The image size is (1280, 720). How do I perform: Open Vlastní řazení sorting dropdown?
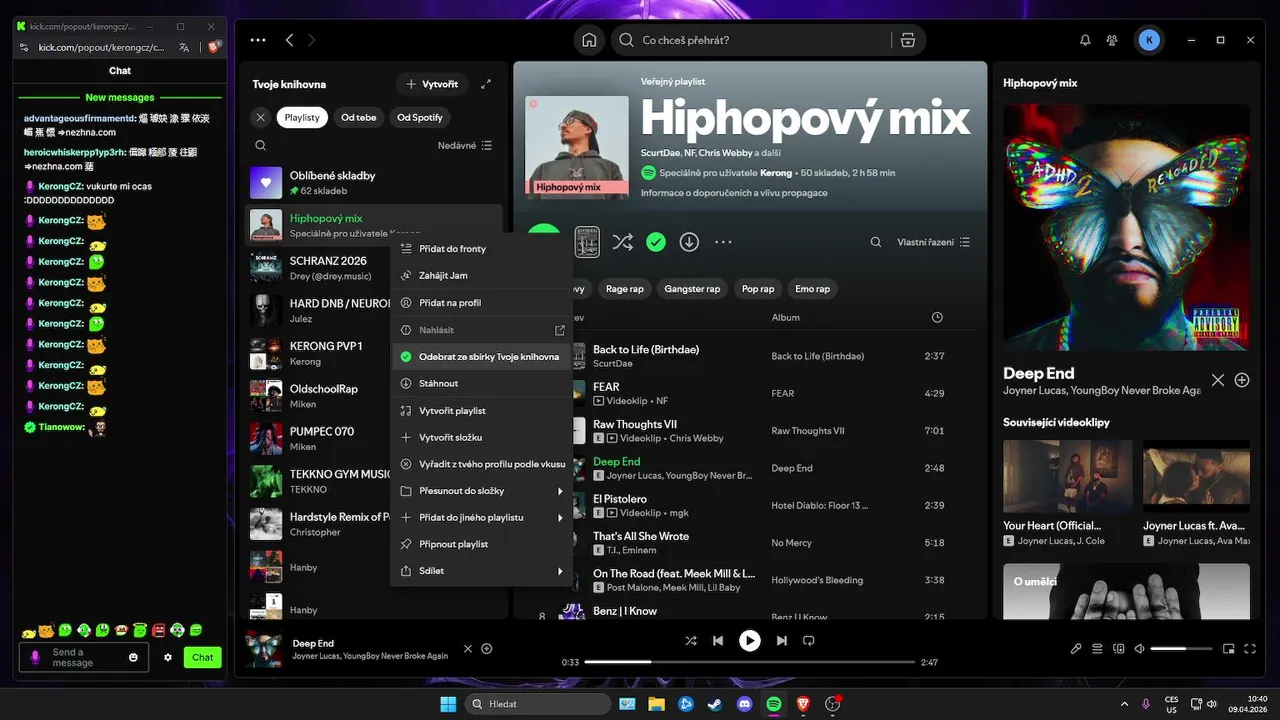[x=933, y=242]
